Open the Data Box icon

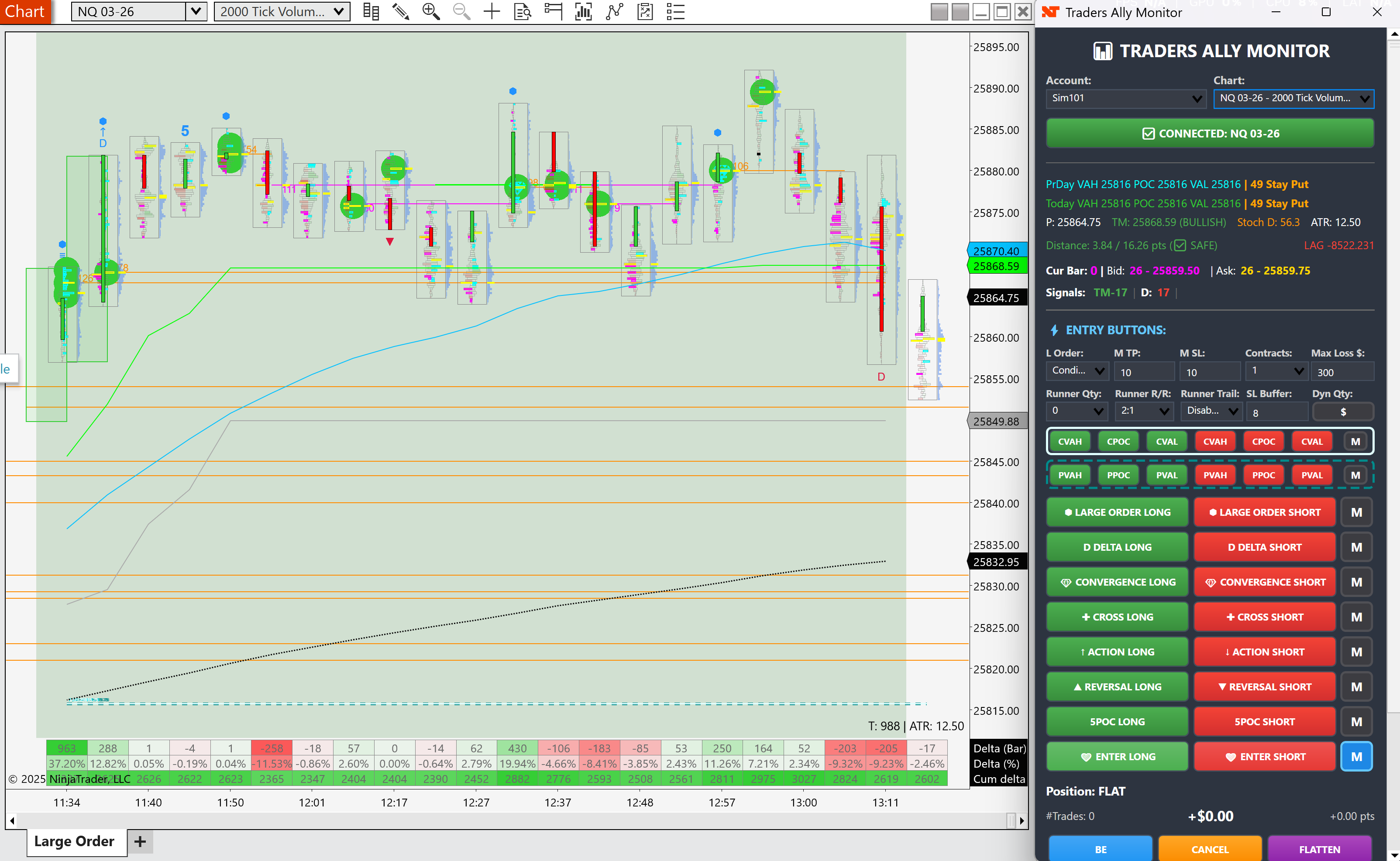(x=522, y=11)
